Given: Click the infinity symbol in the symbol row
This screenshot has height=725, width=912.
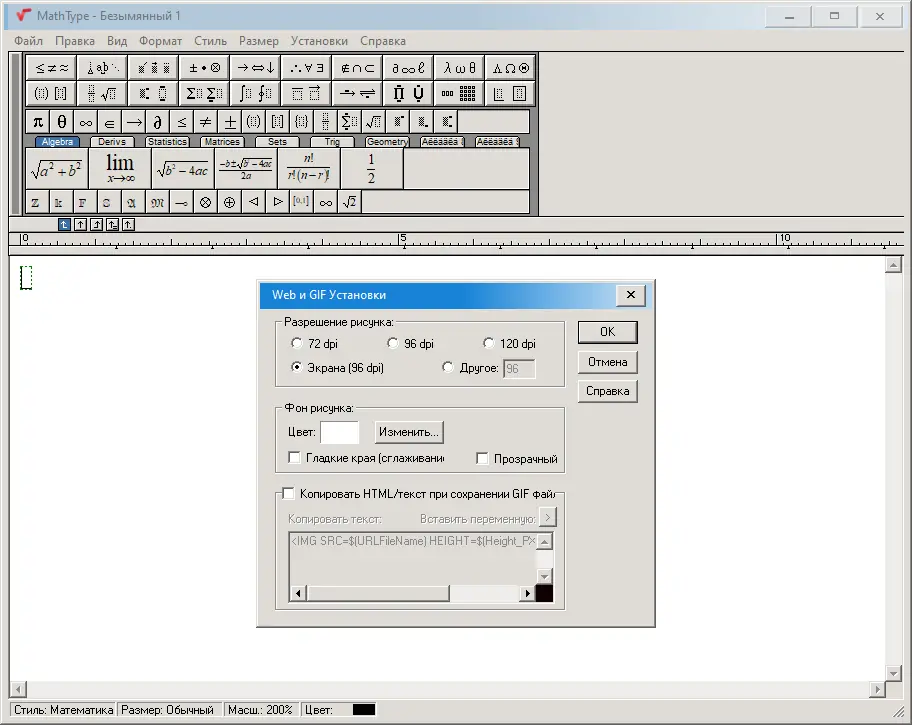Looking at the screenshot, I should pyautogui.click(x=85, y=121).
